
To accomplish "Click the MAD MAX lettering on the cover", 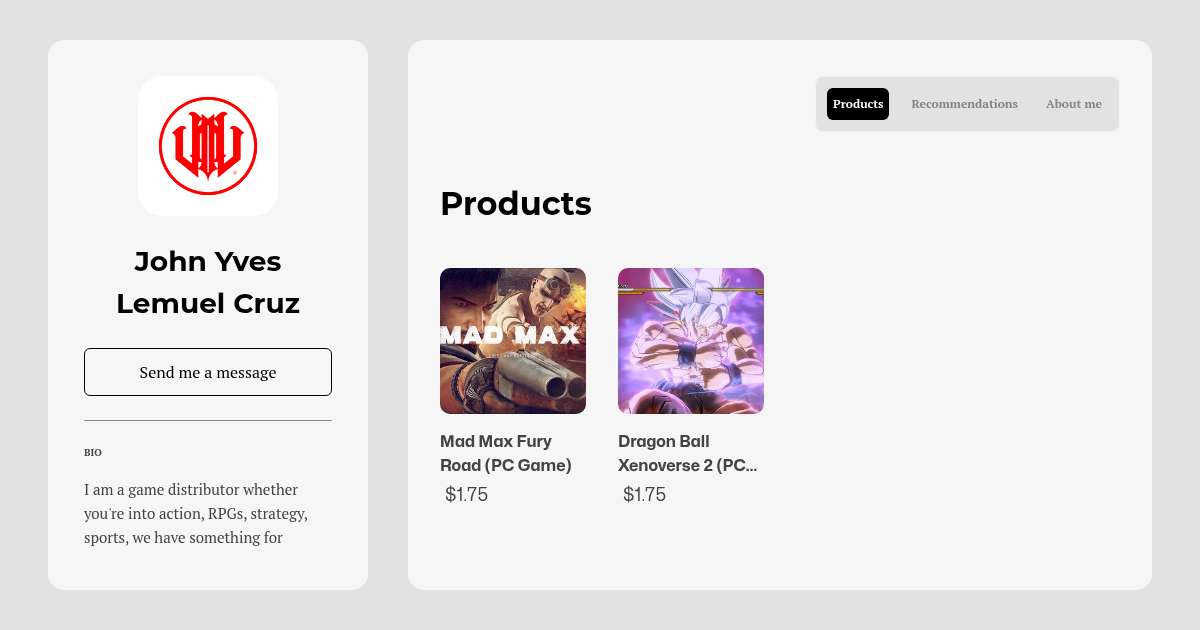I will click(511, 335).
